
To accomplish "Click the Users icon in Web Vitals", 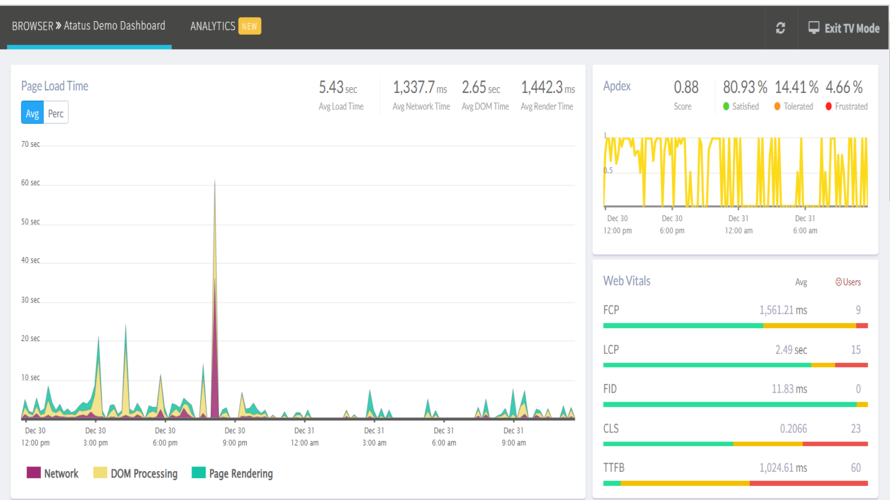I will 838,282.
